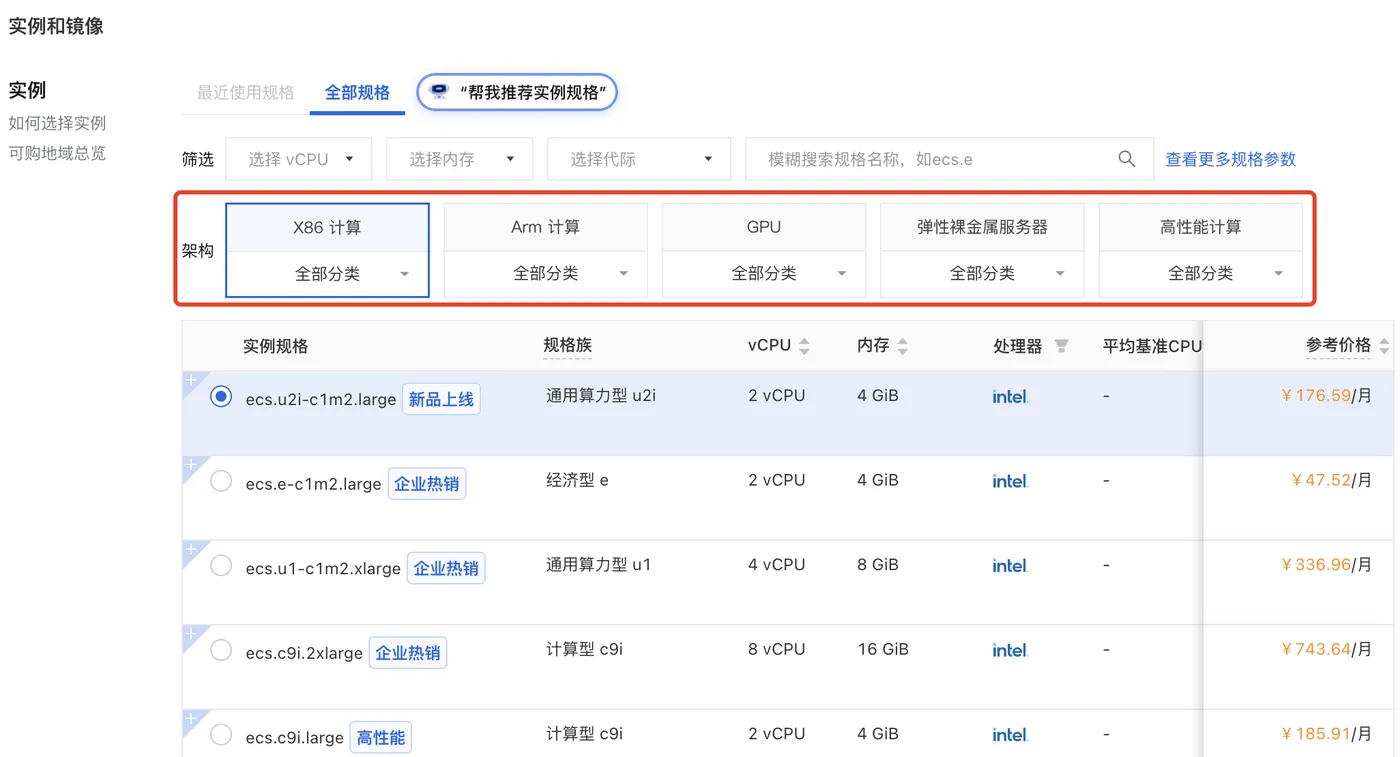Image resolution: width=1400 pixels, height=757 pixels.
Task: Select ecs.u1-c1m2.xlarge radio button
Action: coord(221,566)
